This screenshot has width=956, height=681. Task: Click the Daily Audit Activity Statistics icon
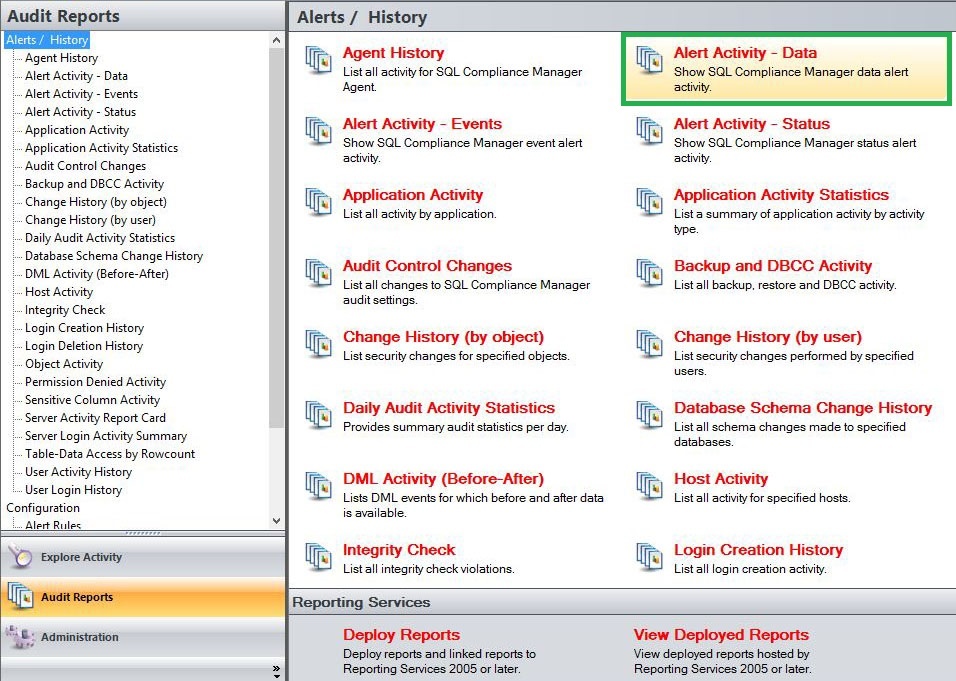(319, 414)
